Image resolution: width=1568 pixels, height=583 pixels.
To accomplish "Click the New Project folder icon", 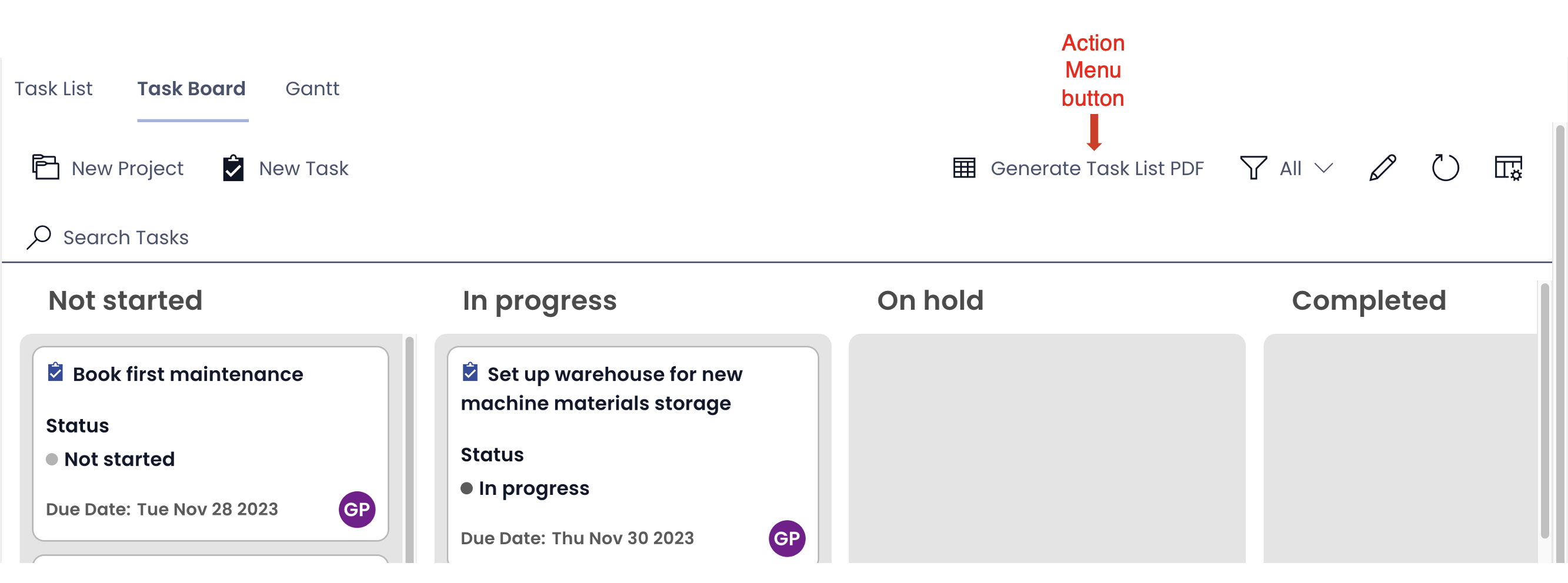I will pyautogui.click(x=45, y=167).
